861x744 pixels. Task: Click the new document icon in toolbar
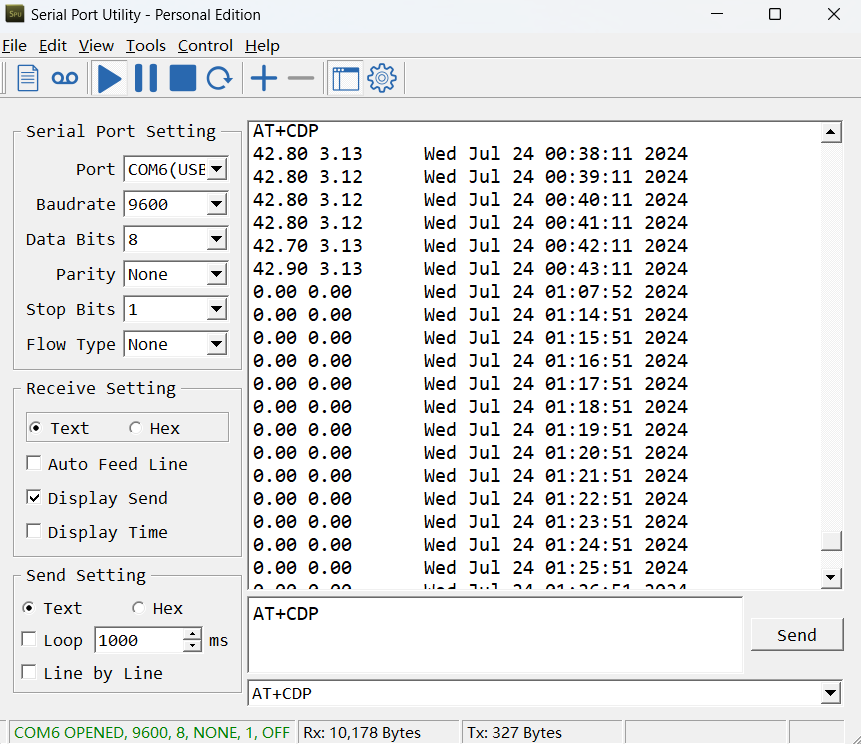pos(27,78)
